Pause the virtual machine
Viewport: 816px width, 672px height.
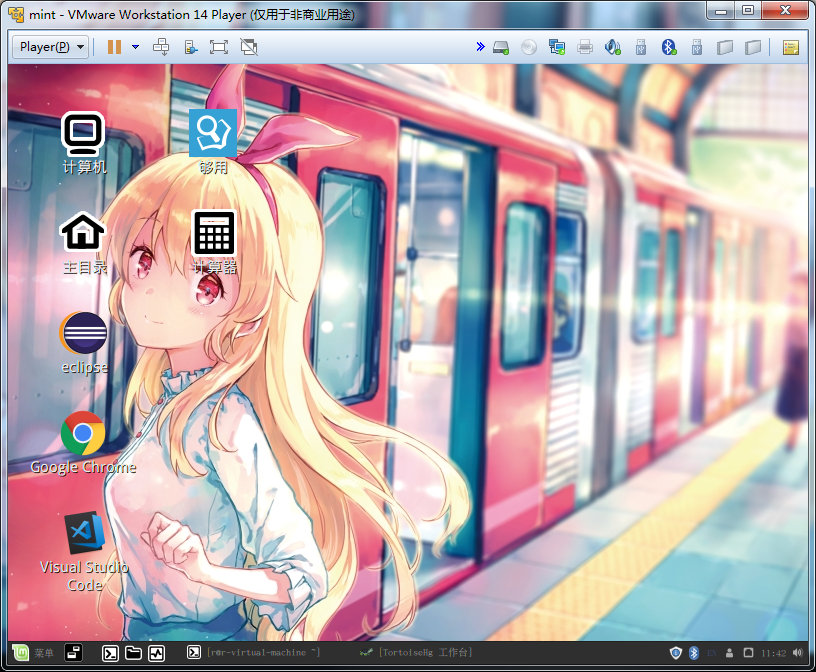(x=114, y=47)
